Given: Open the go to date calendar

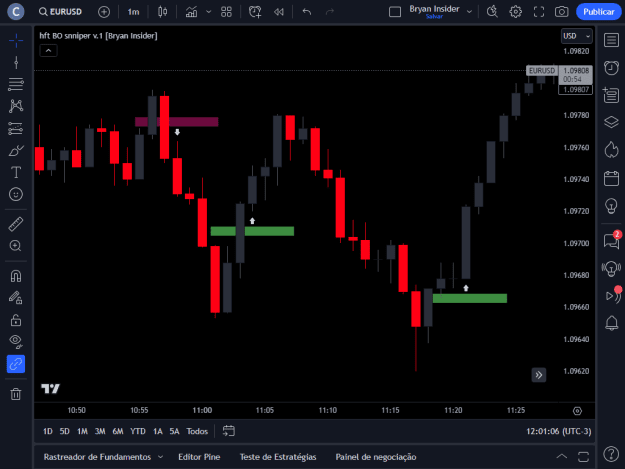Looking at the screenshot, I should pos(228,431).
